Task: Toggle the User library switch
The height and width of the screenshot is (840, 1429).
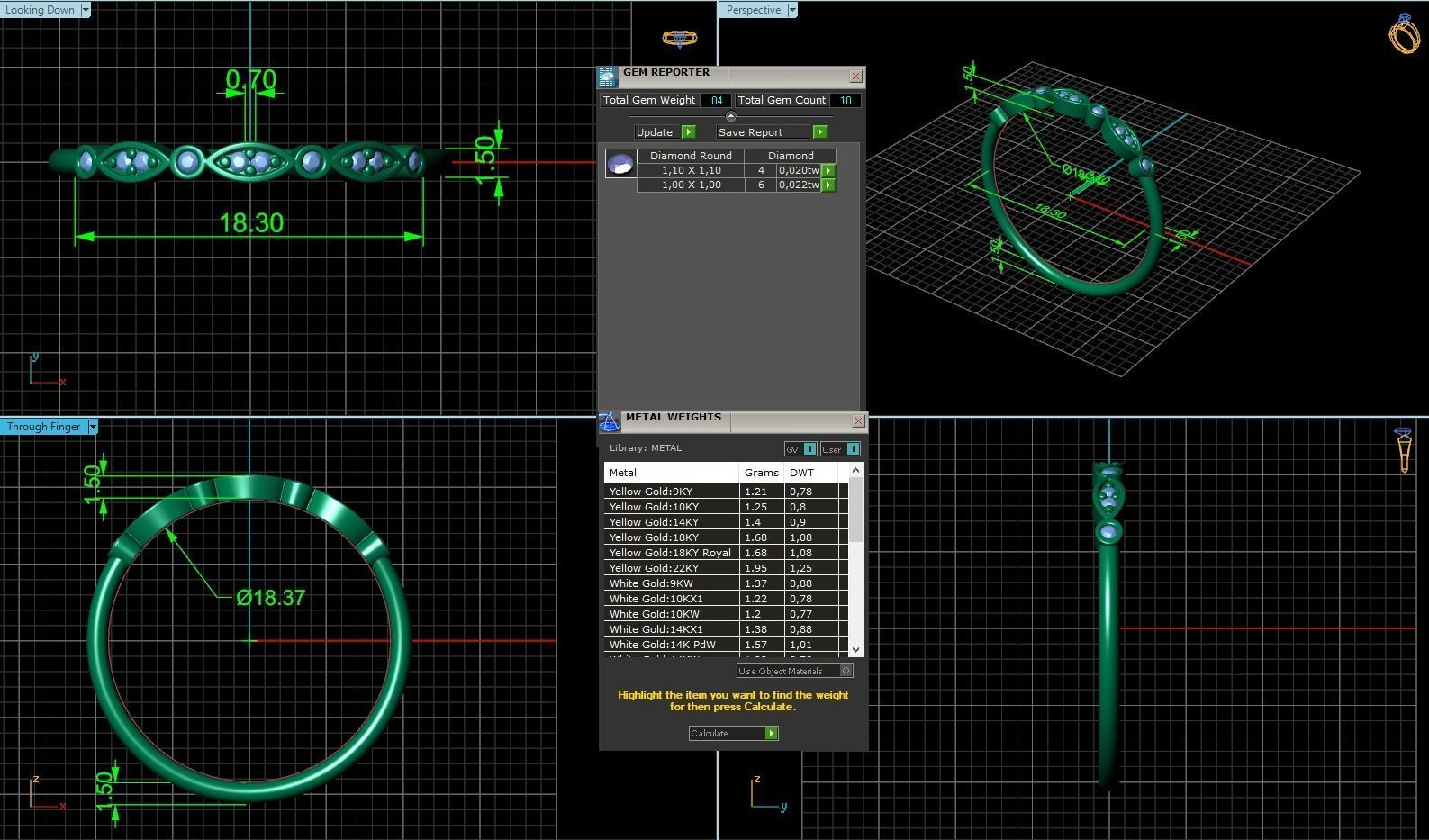Action: pyautogui.click(x=840, y=449)
